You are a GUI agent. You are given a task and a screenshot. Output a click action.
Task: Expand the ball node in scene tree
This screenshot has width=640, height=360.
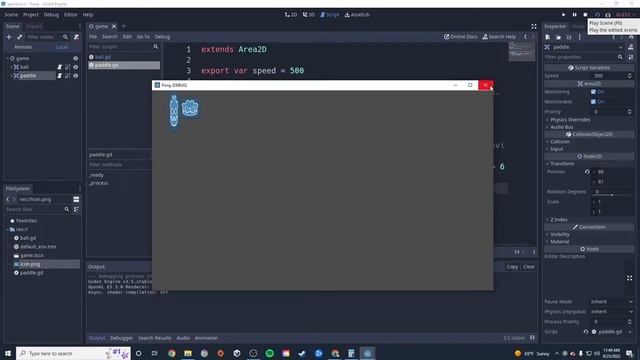[11, 67]
